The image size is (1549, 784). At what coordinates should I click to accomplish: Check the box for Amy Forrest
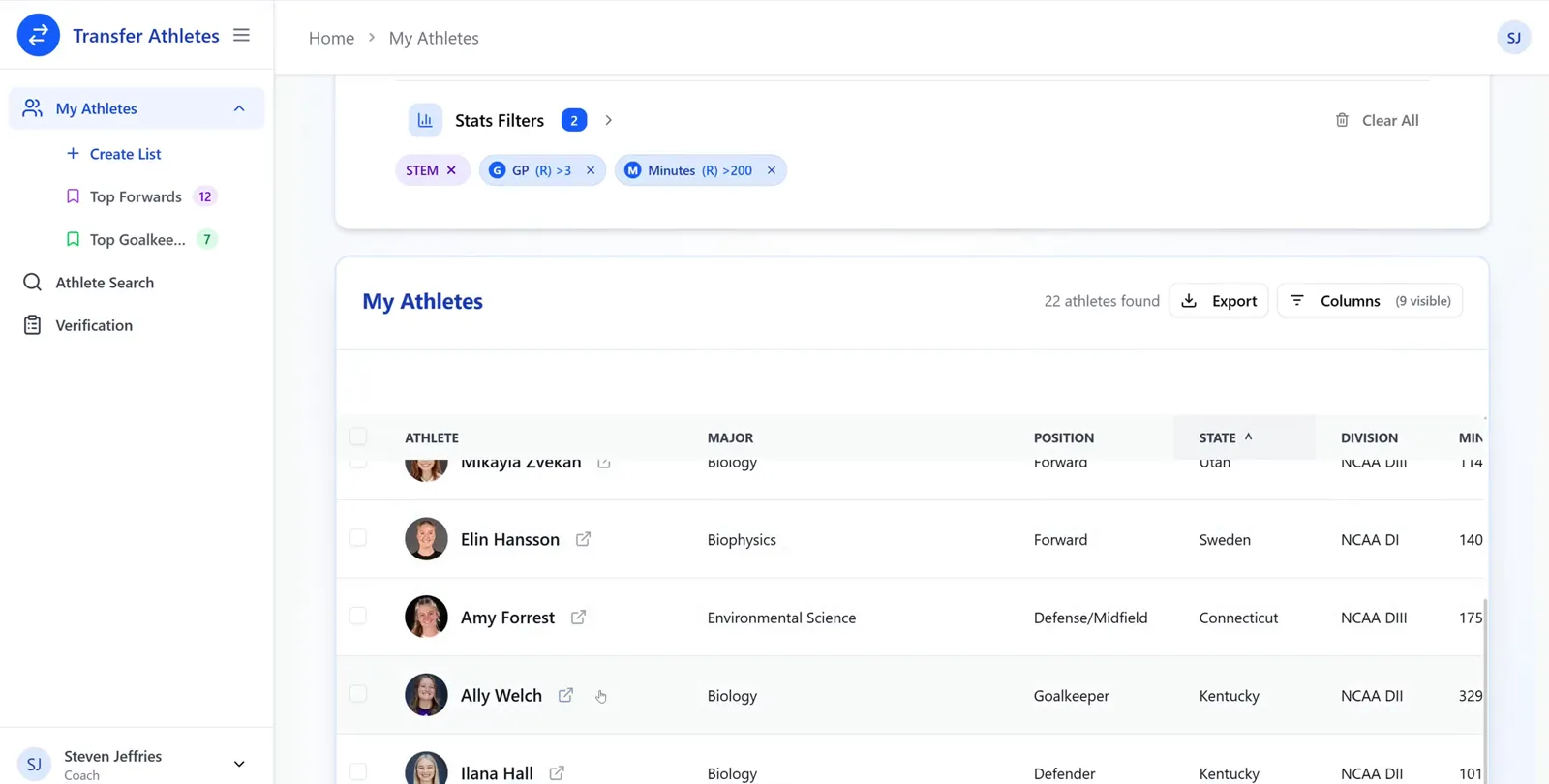point(358,616)
